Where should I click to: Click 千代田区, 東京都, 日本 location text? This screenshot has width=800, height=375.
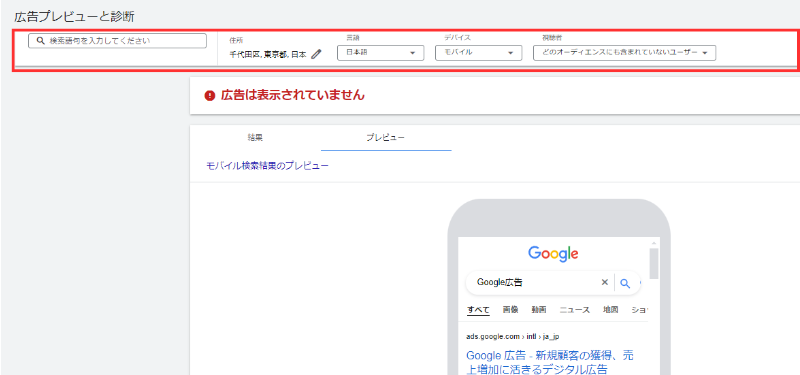click(268, 55)
